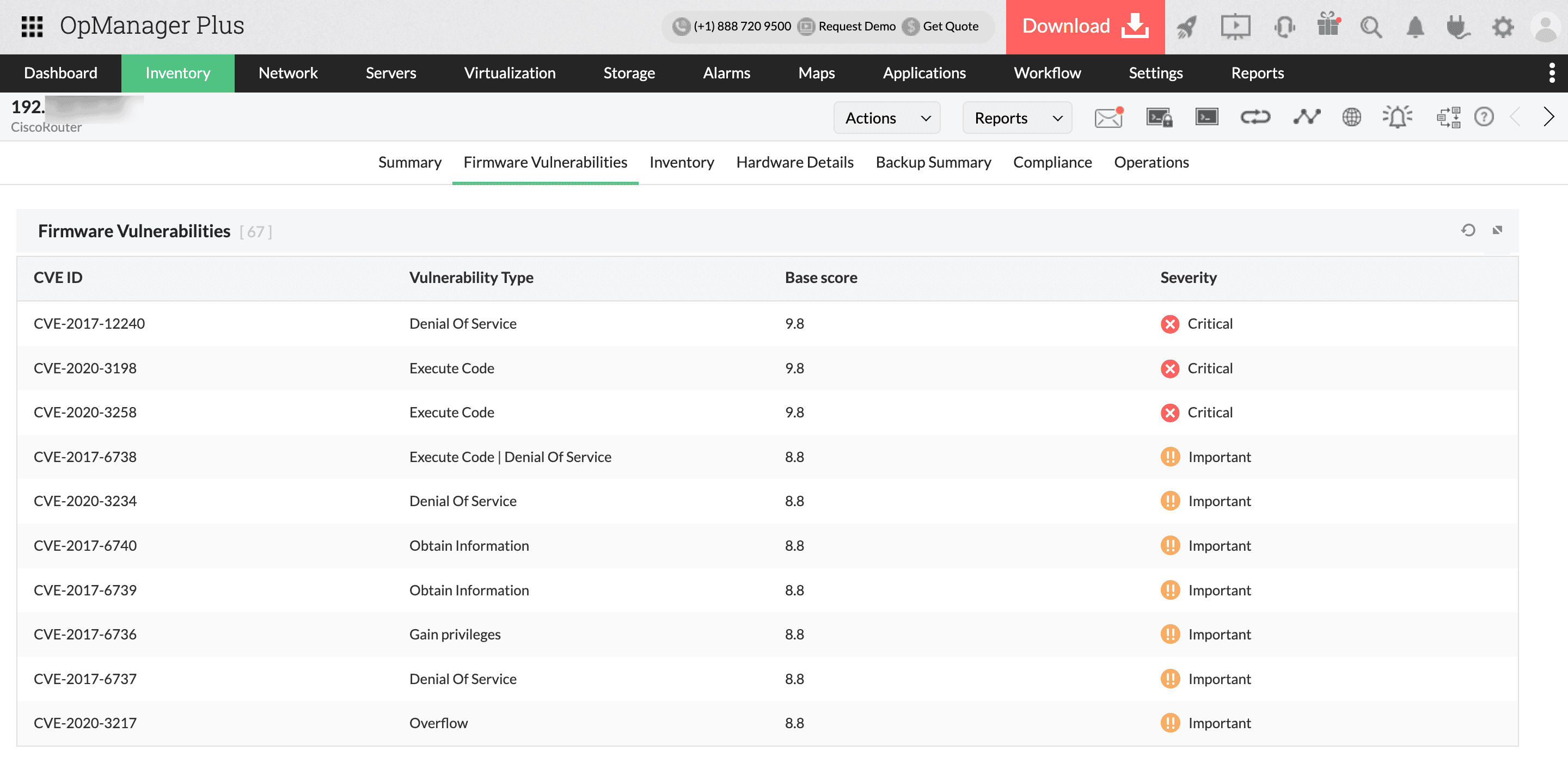The height and width of the screenshot is (763, 1568).
Task: Open the bell alarm notifications icon
Action: [1415, 27]
